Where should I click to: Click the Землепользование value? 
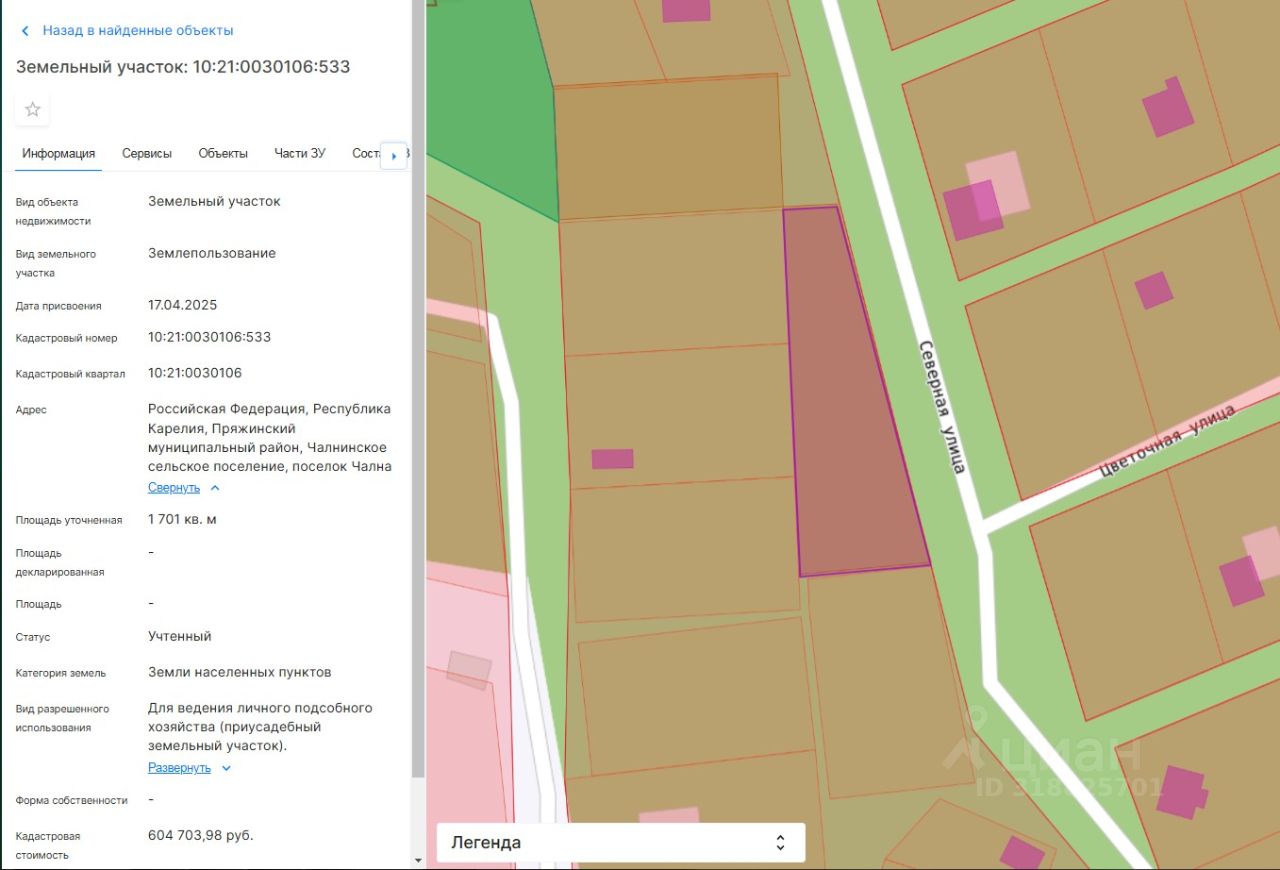tap(212, 253)
